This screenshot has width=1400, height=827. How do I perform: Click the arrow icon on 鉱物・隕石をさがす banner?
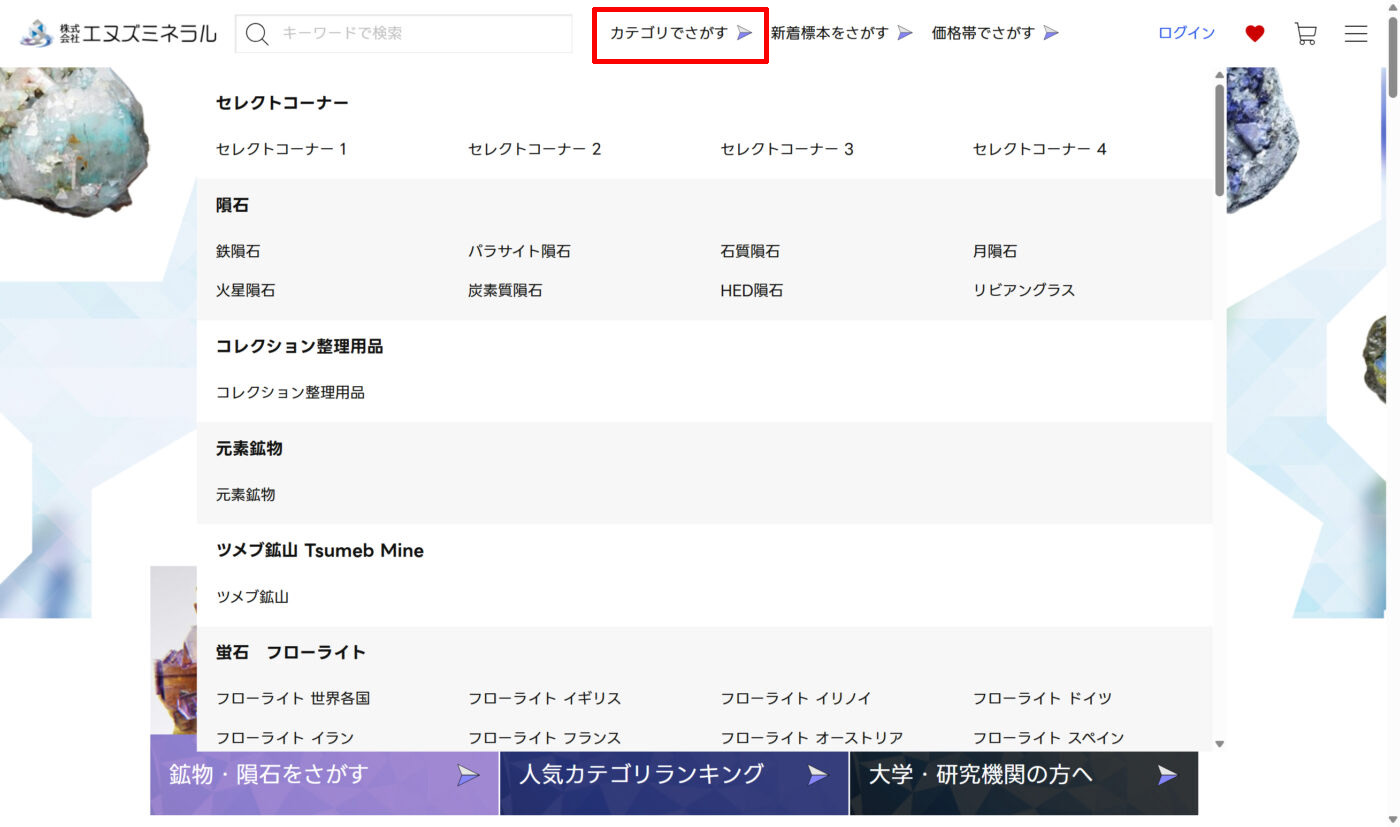(x=468, y=775)
